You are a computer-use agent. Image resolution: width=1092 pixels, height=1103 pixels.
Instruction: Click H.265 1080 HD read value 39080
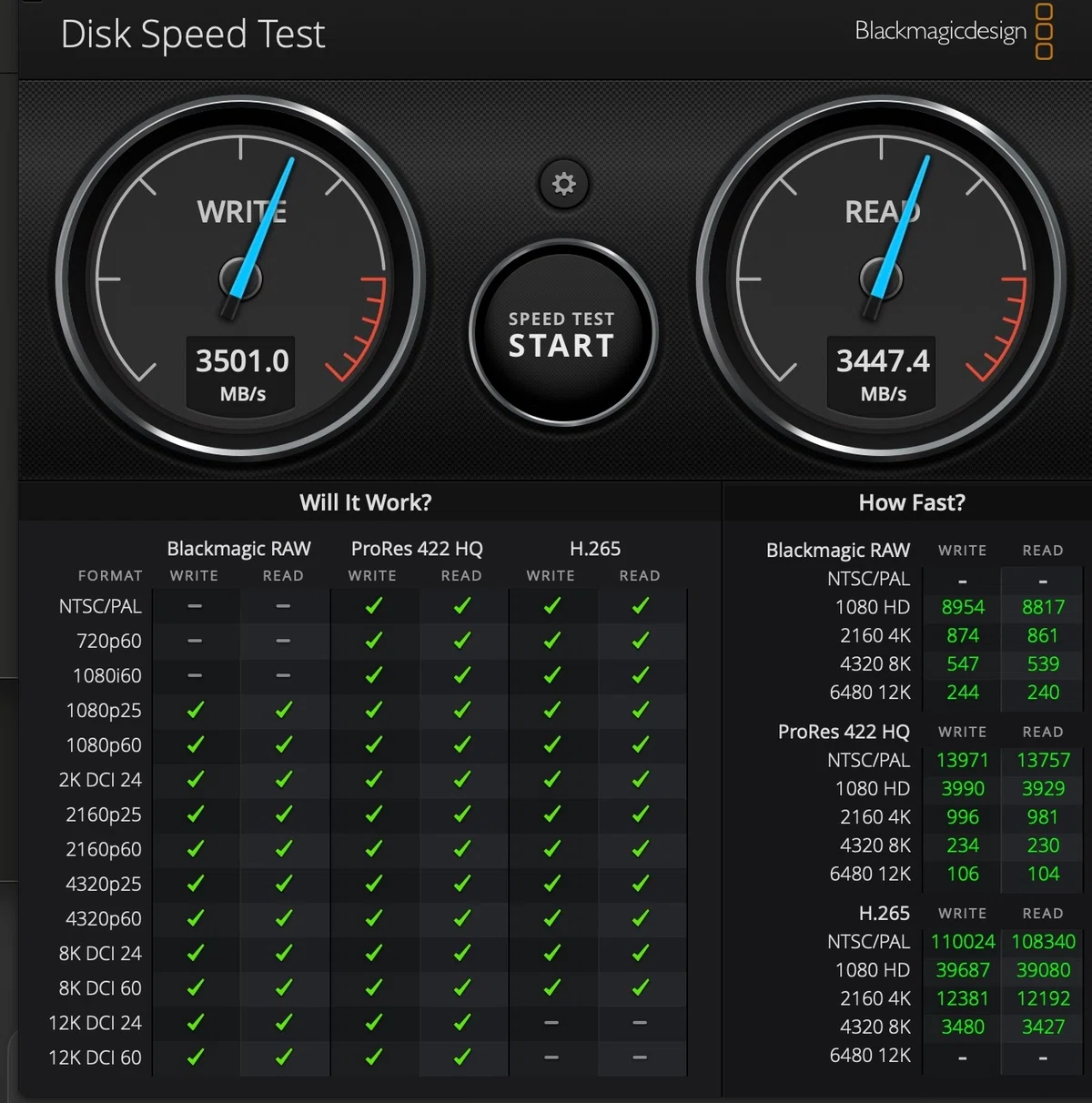point(1043,970)
